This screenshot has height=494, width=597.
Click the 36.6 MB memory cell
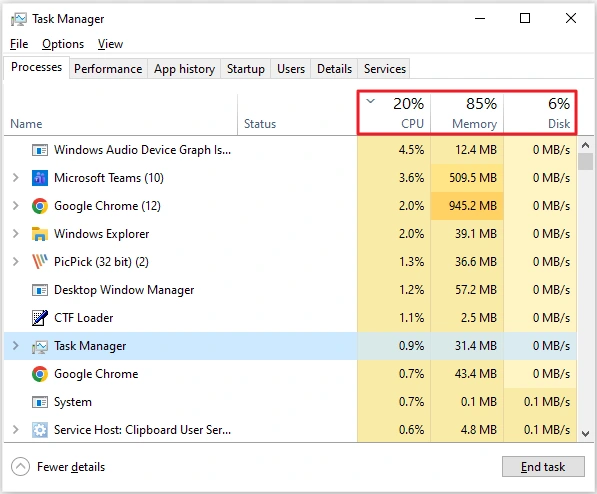pyautogui.click(x=467, y=262)
